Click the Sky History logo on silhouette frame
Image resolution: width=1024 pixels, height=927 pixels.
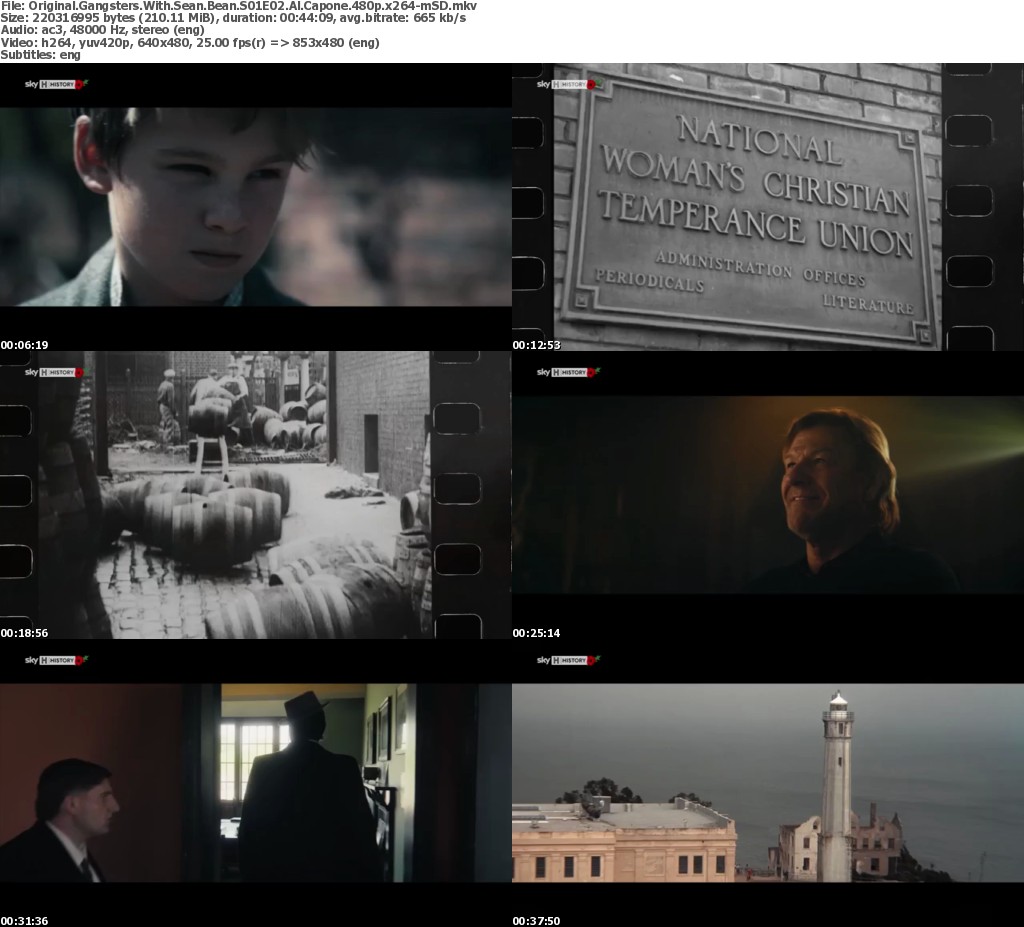click(56, 660)
